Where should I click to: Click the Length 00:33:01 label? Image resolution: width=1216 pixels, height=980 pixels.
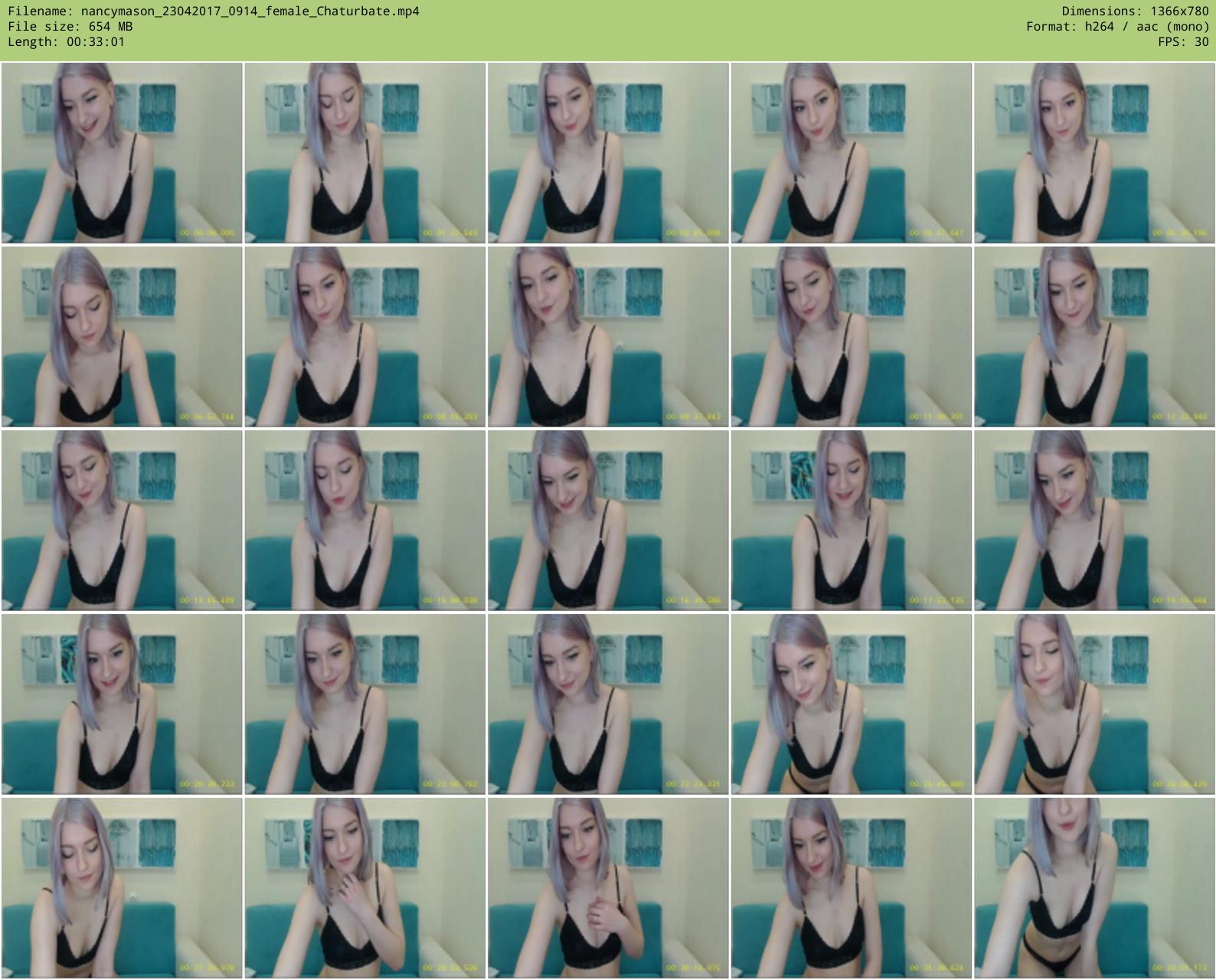point(66,42)
